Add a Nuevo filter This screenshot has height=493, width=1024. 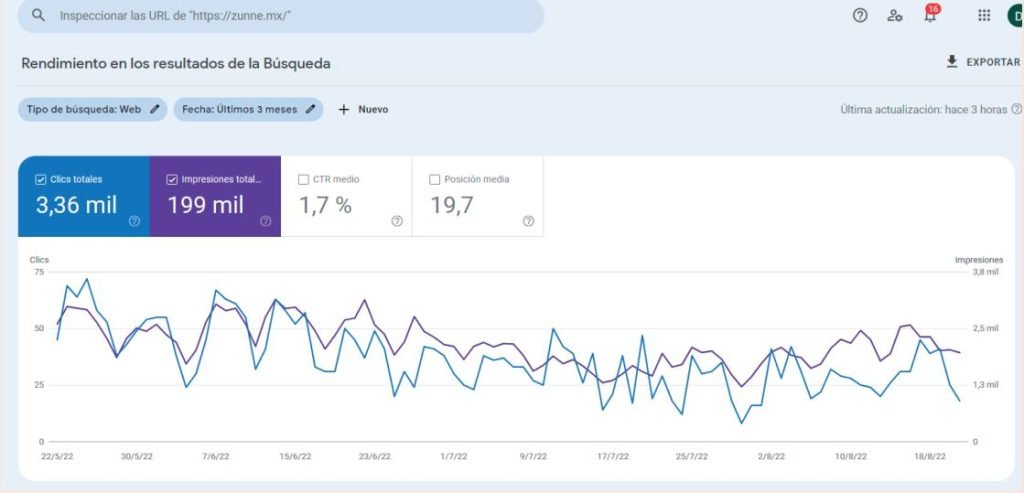(363, 109)
